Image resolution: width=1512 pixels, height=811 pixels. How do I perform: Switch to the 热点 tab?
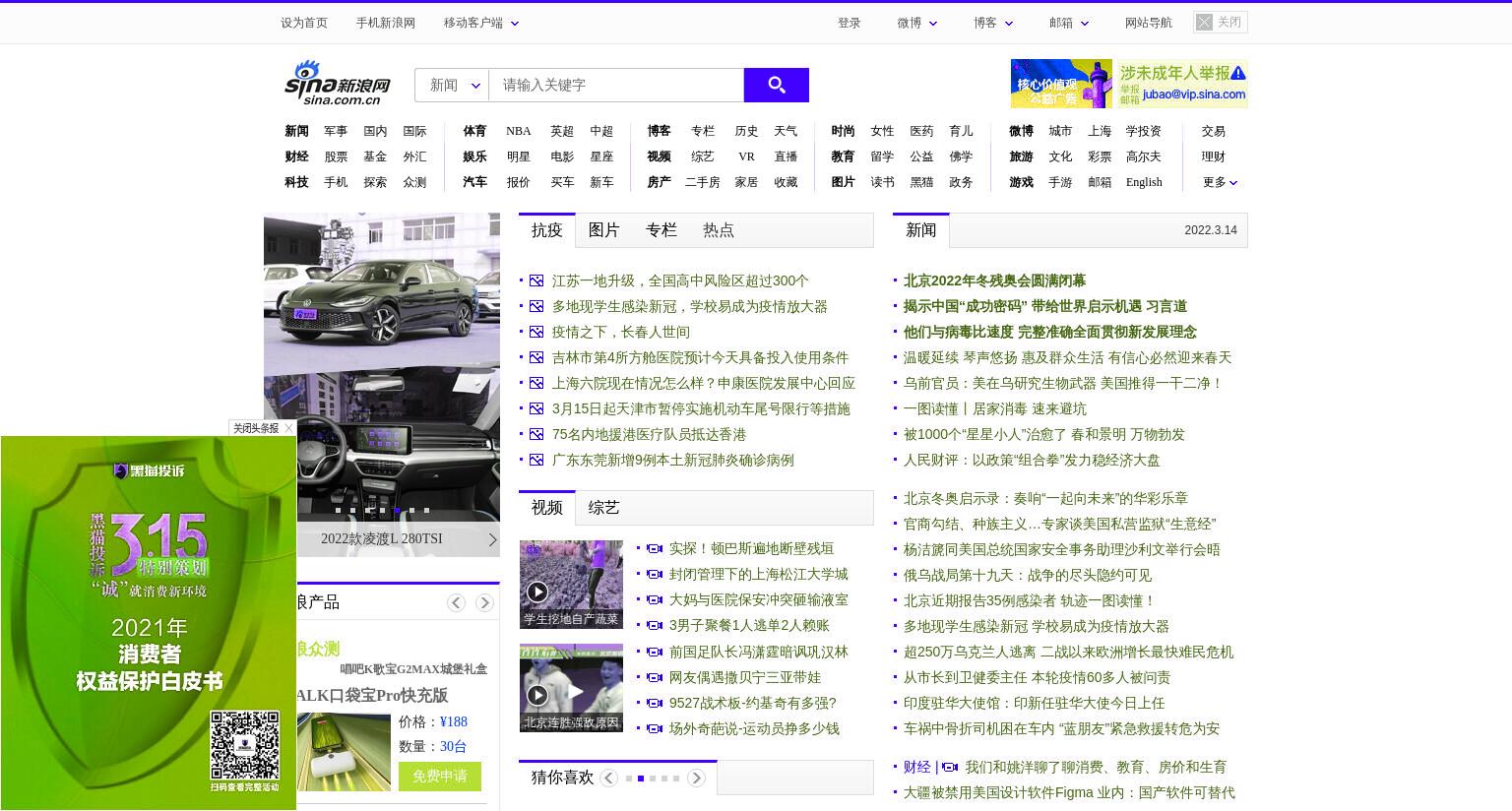[719, 230]
